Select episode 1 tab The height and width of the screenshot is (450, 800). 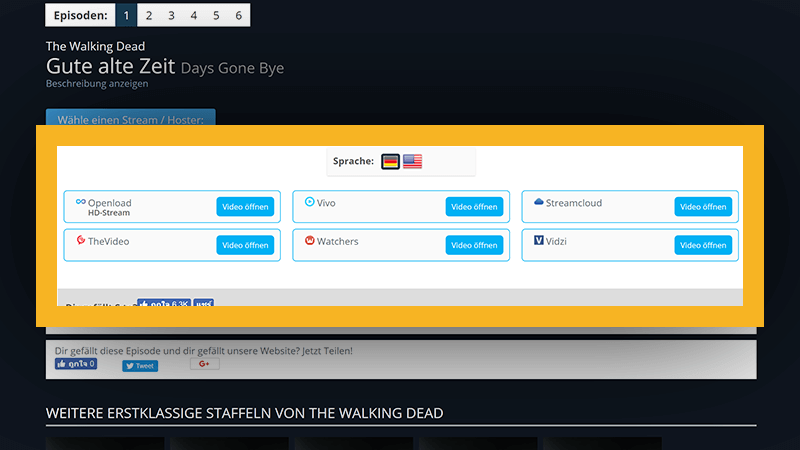[x=127, y=15]
